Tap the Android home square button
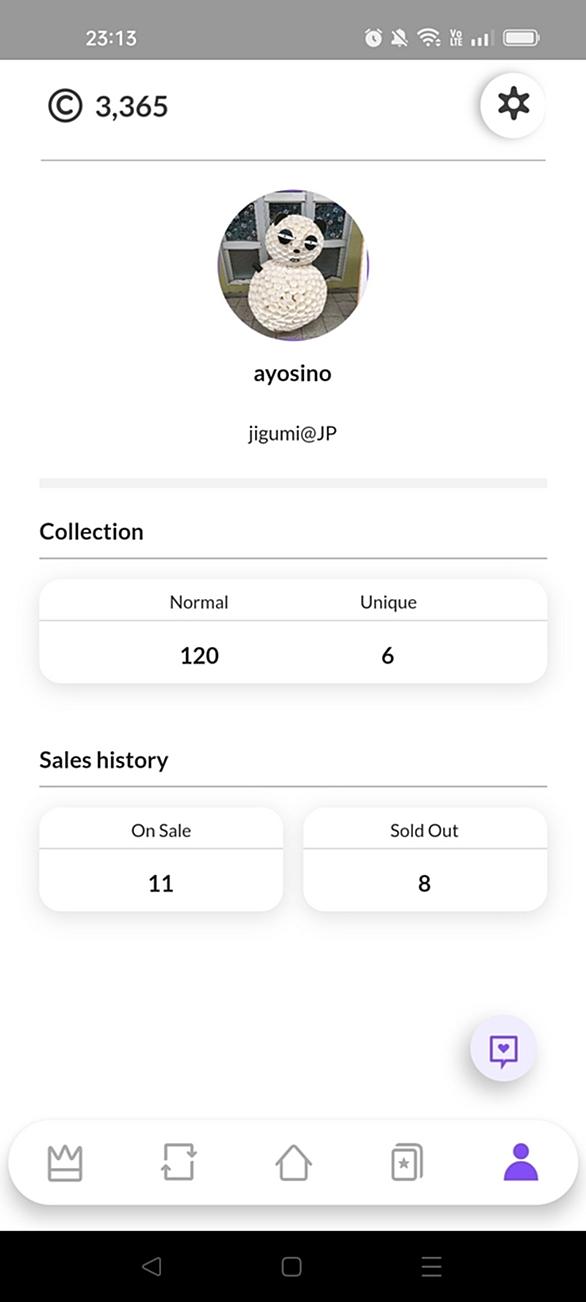The image size is (586, 1302). click(x=292, y=1267)
